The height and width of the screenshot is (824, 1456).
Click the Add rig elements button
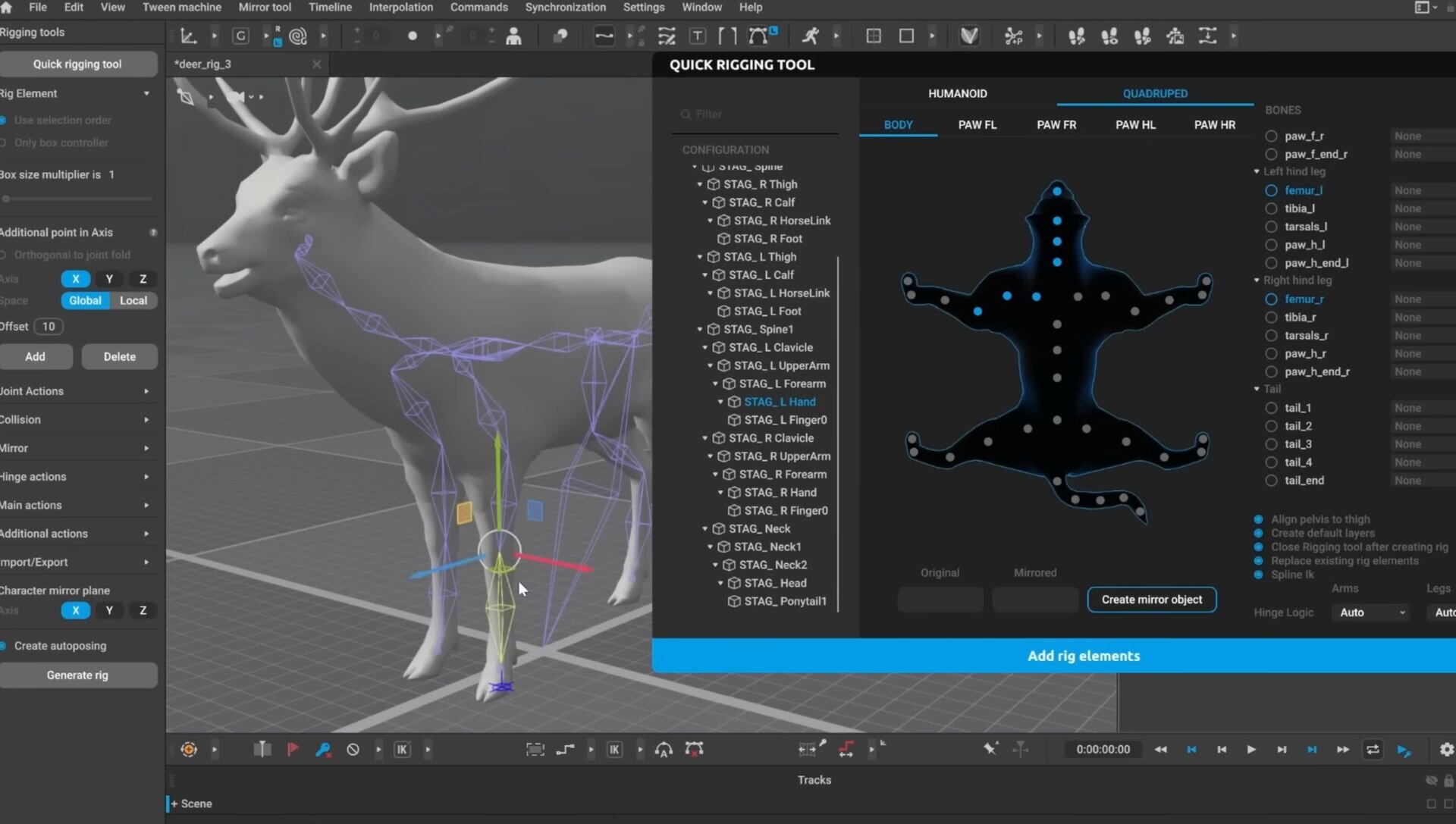(x=1083, y=656)
